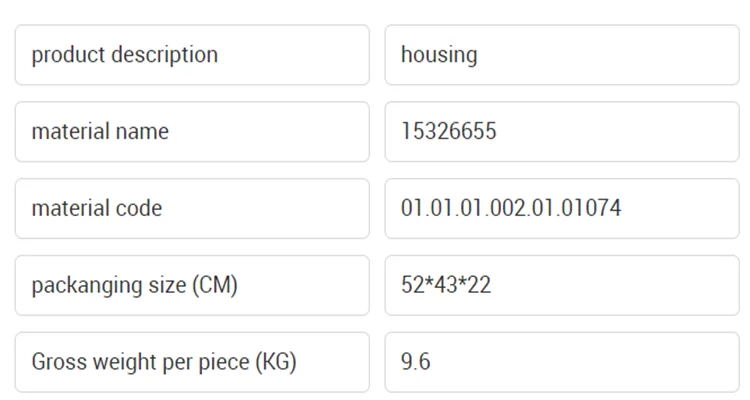The height and width of the screenshot is (400, 750).
Task: Click the material name label box
Action: point(191,132)
